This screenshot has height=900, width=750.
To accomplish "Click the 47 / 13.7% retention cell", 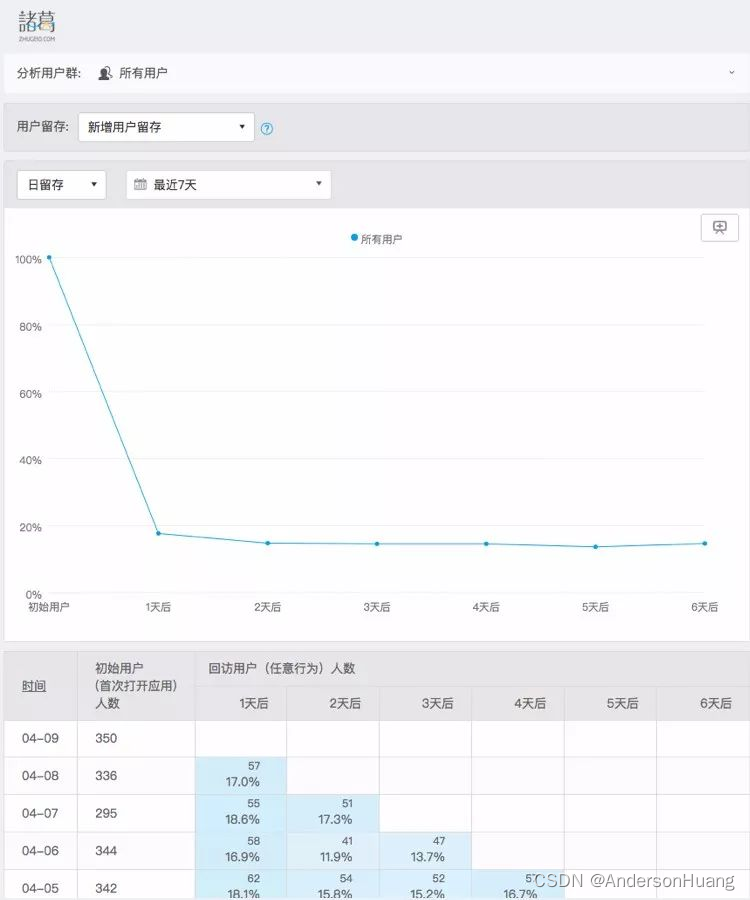I will (x=425, y=851).
